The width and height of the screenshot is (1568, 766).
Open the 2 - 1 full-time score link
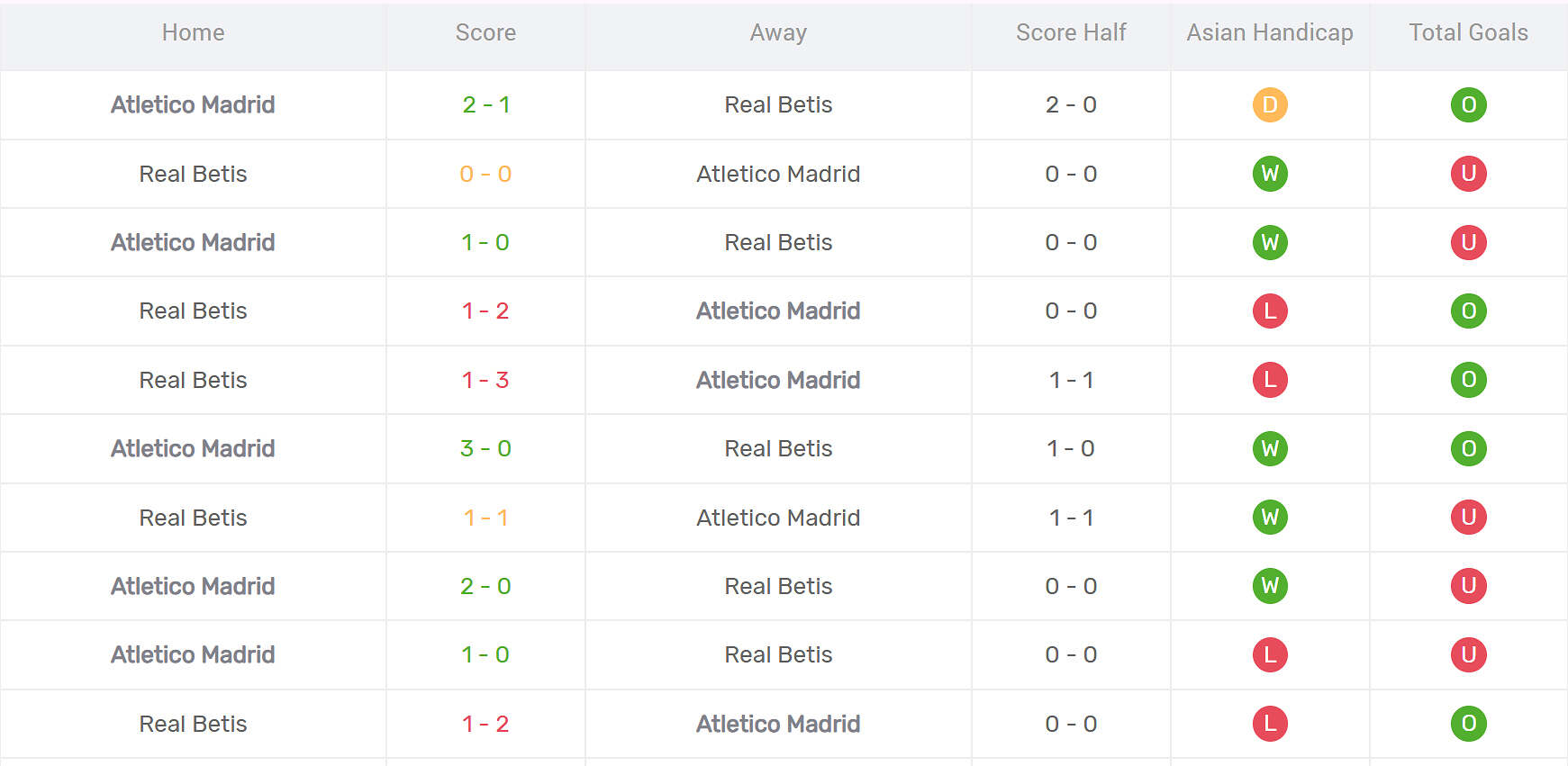485,105
